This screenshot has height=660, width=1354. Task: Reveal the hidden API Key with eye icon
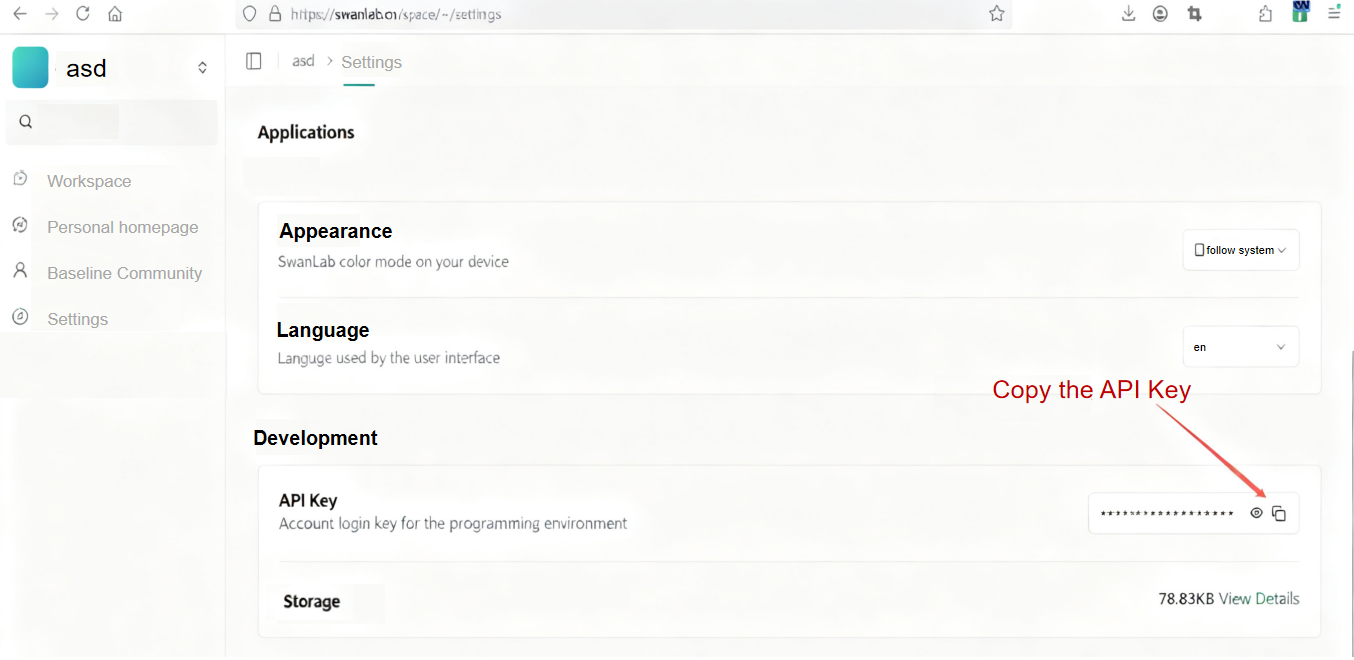pos(1256,513)
